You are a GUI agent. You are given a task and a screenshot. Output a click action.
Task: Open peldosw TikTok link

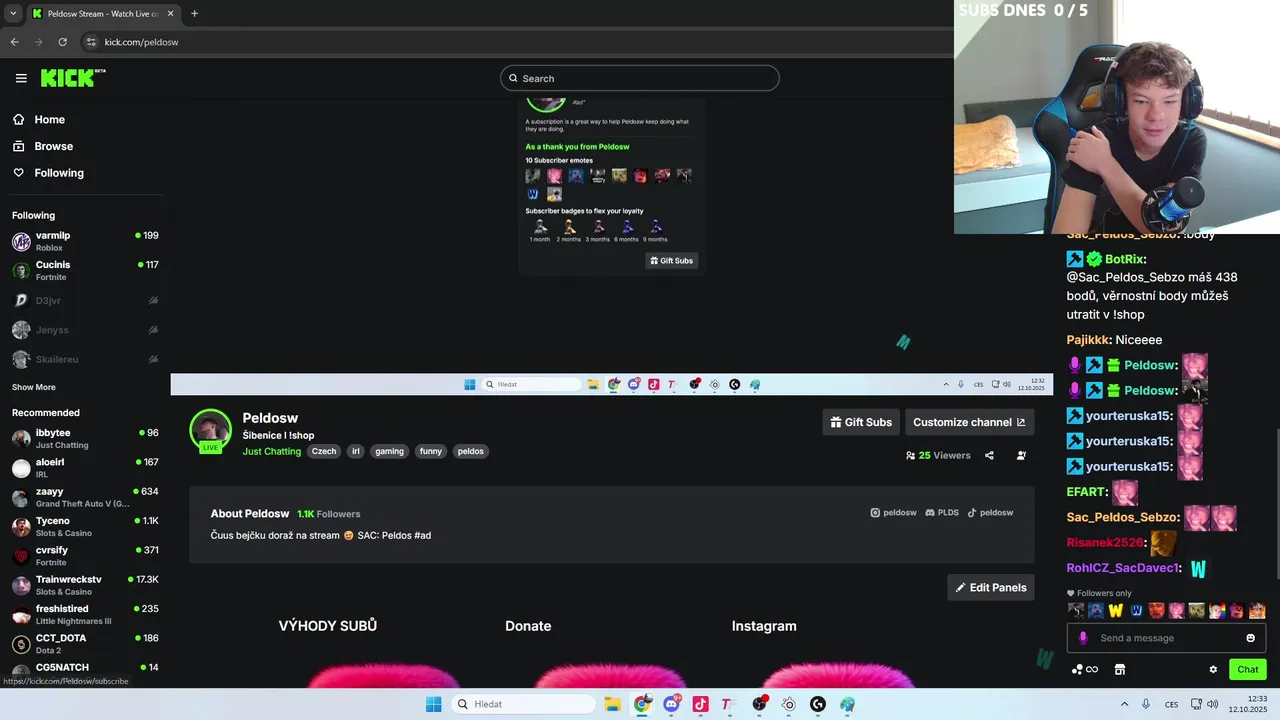coord(990,512)
